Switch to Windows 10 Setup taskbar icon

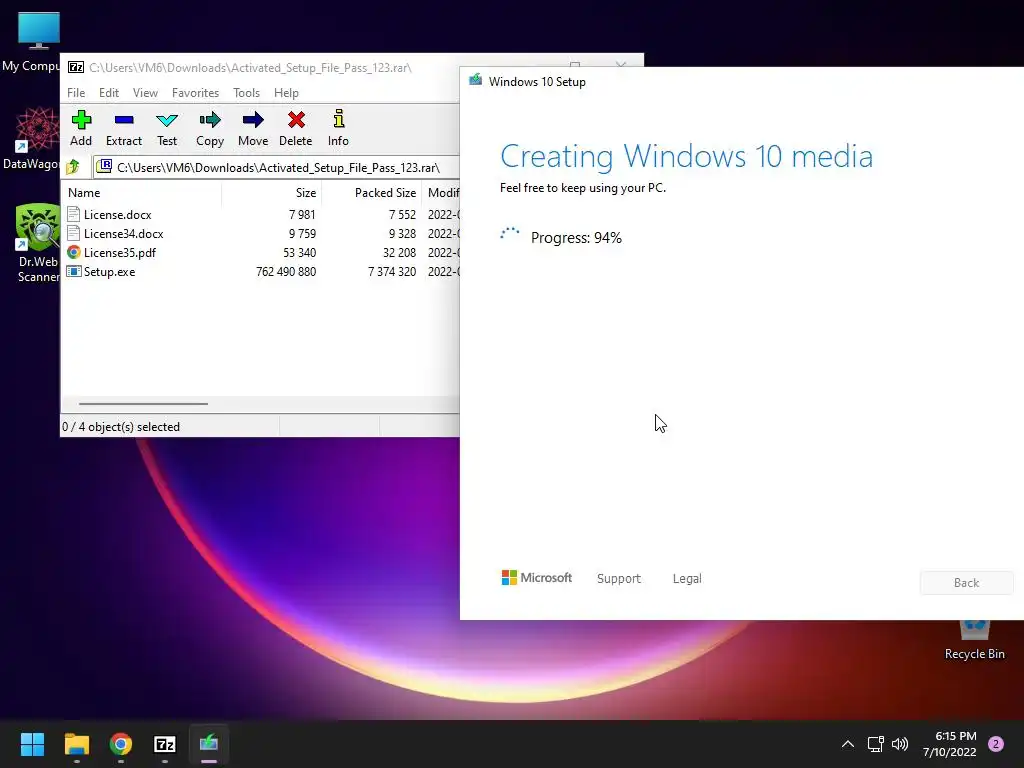pos(209,744)
